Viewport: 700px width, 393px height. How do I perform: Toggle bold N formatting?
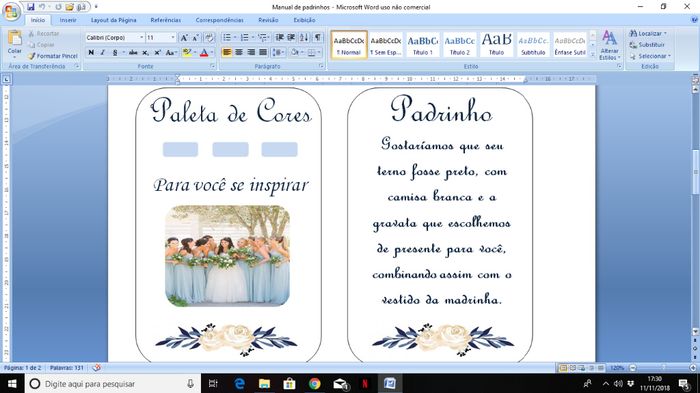[x=91, y=53]
